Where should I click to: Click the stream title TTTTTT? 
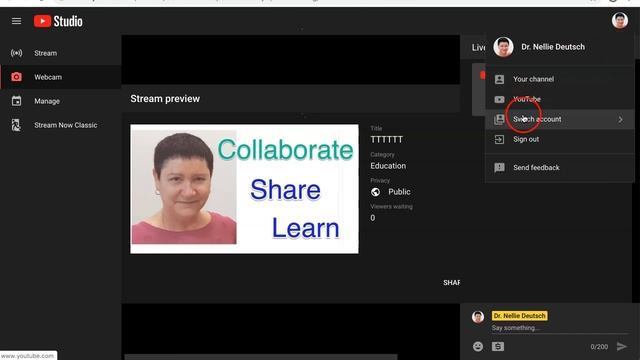[x=387, y=140]
